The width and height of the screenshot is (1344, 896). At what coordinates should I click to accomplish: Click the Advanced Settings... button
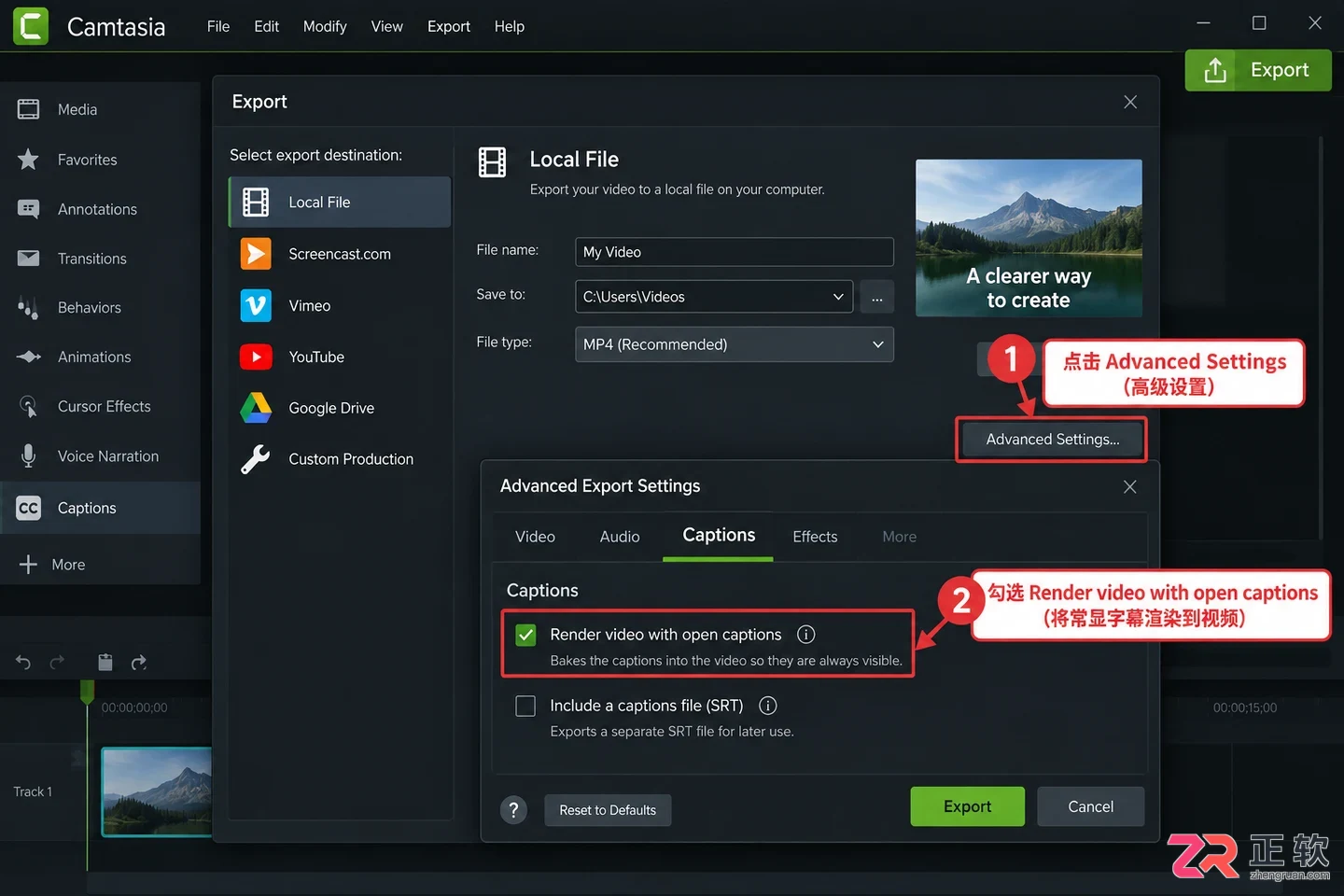1052,440
